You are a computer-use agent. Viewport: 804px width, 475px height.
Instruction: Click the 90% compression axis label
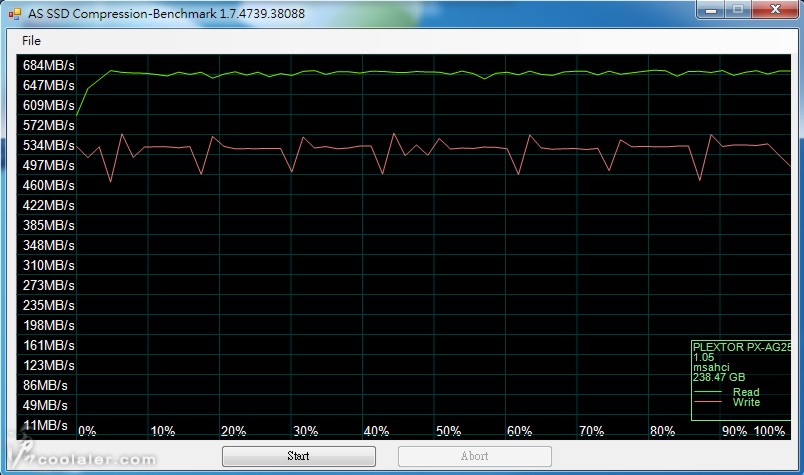click(x=734, y=431)
